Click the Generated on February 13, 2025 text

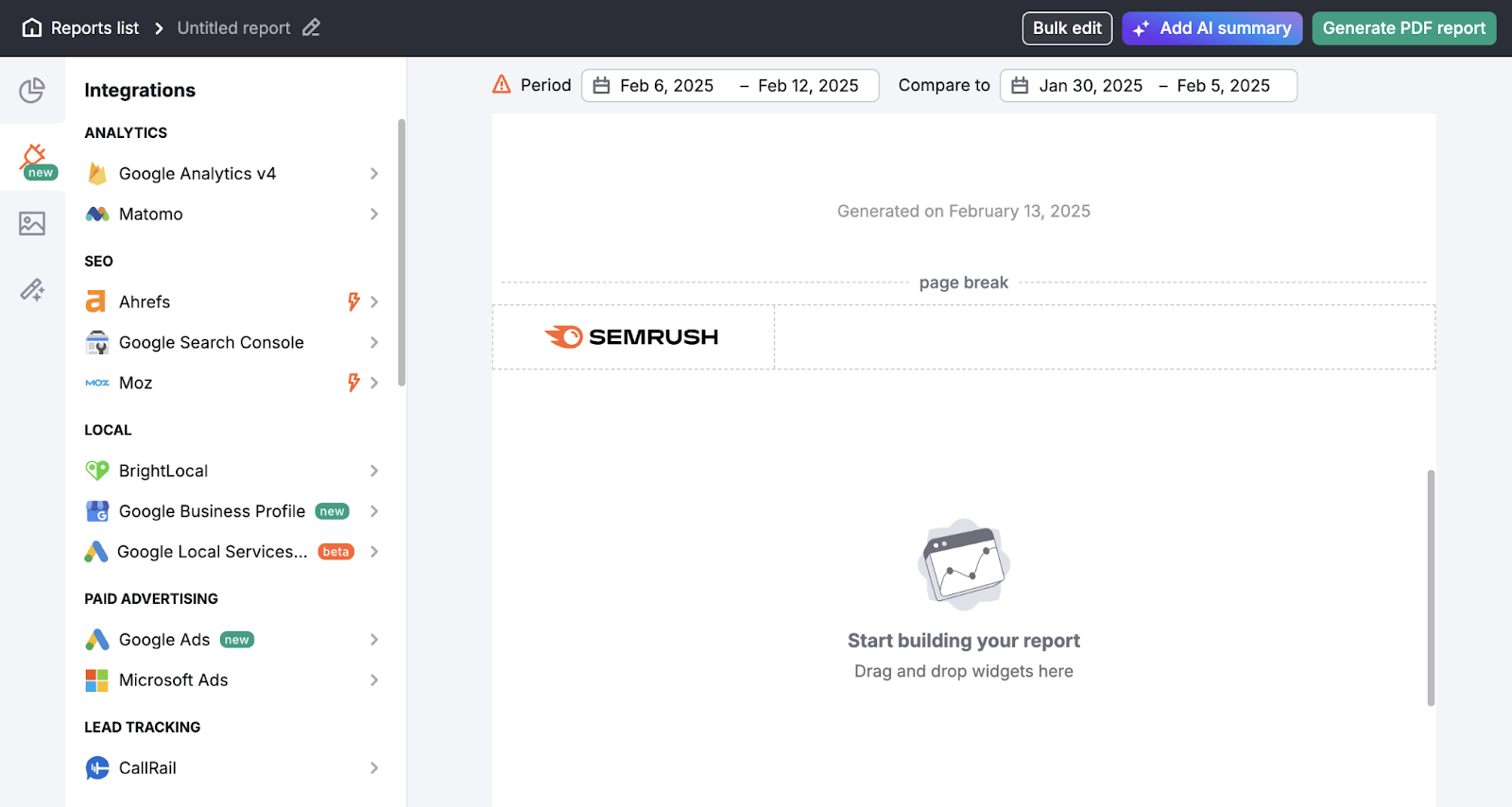964,212
